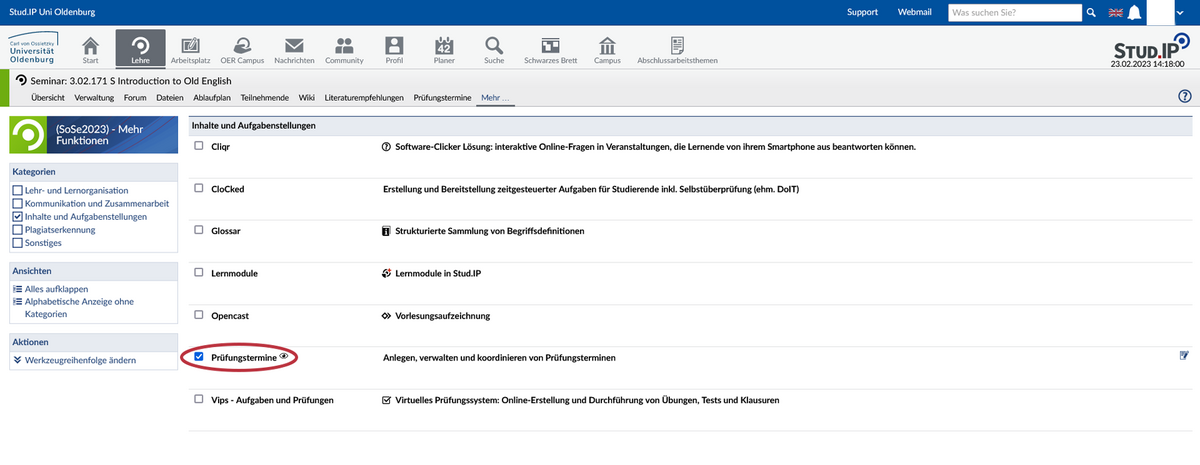This screenshot has height=465, width=1200.
Task: Select Alphabetische Anzeige ohne Kategorien
Action: point(79,307)
